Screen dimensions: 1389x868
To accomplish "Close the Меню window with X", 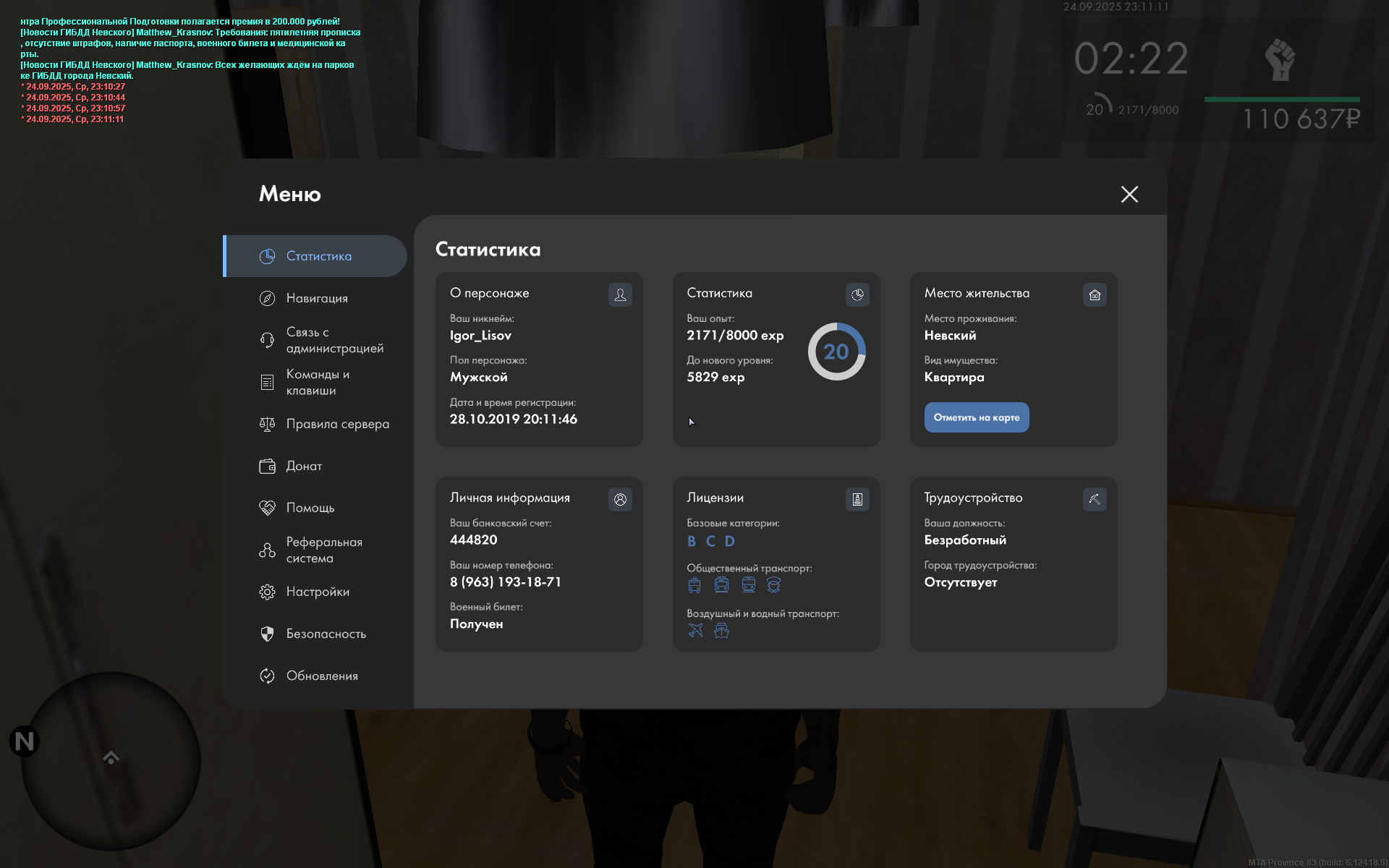I will (x=1129, y=194).
